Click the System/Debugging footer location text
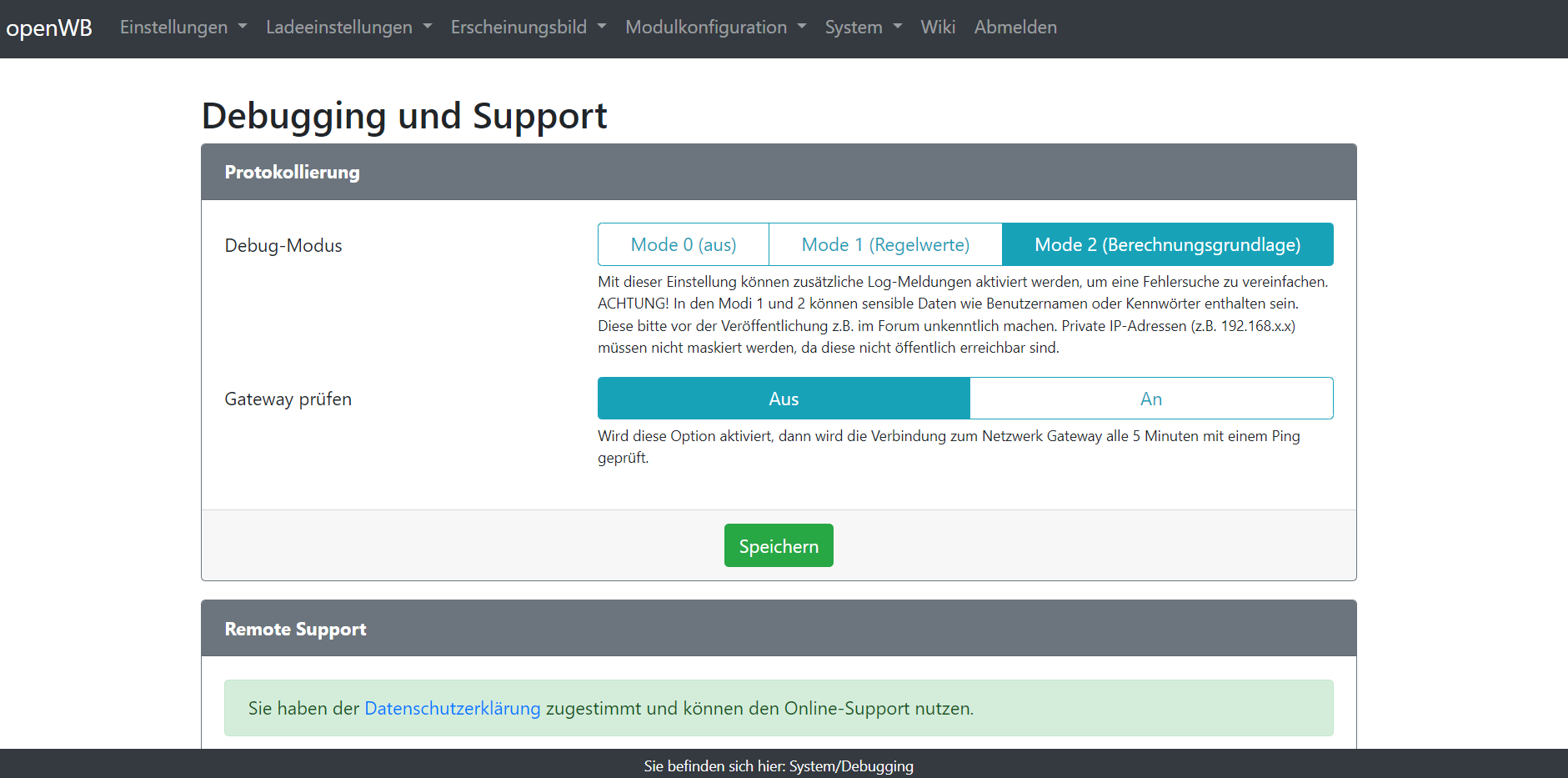The image size is (1568, 778). pos(778,765)
